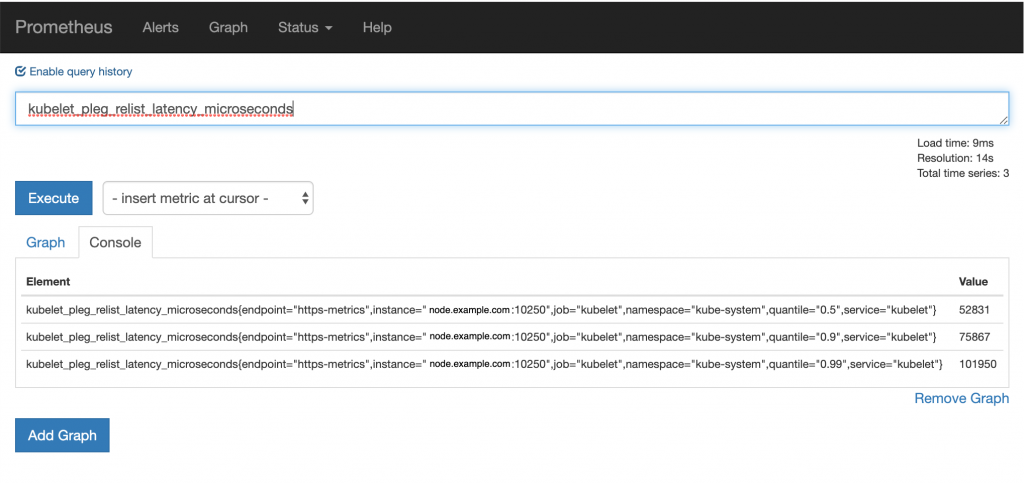Open the Alerts page in navbar
Screen dimensions: 1024x483
[x=160, y=27]
